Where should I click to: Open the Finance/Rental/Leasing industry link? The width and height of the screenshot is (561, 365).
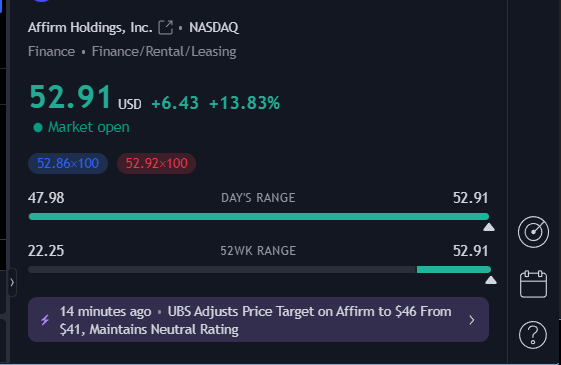tap(164, 52)
